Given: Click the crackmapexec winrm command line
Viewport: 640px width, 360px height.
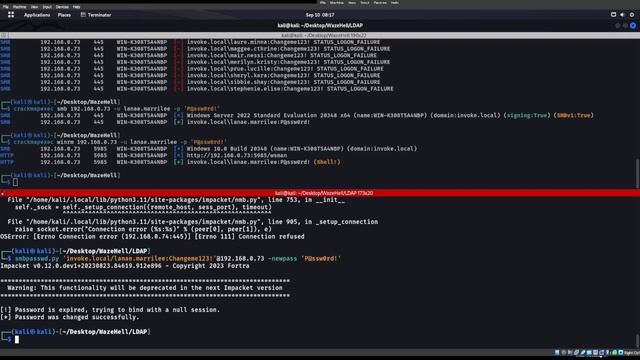Looking at the screenshot, I should [x=114, y=142].
